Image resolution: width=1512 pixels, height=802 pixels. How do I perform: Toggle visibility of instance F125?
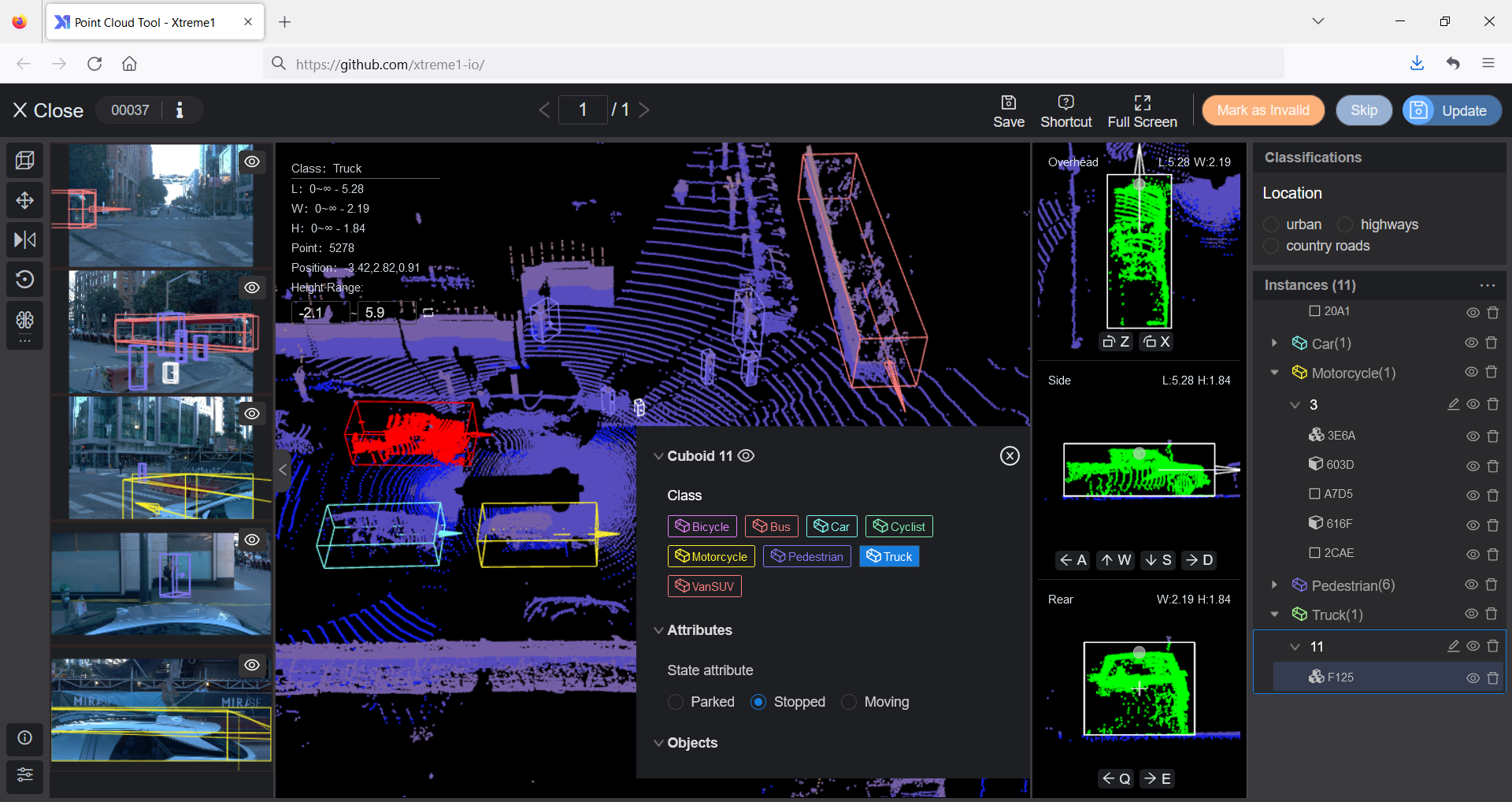click(1473, 678)
